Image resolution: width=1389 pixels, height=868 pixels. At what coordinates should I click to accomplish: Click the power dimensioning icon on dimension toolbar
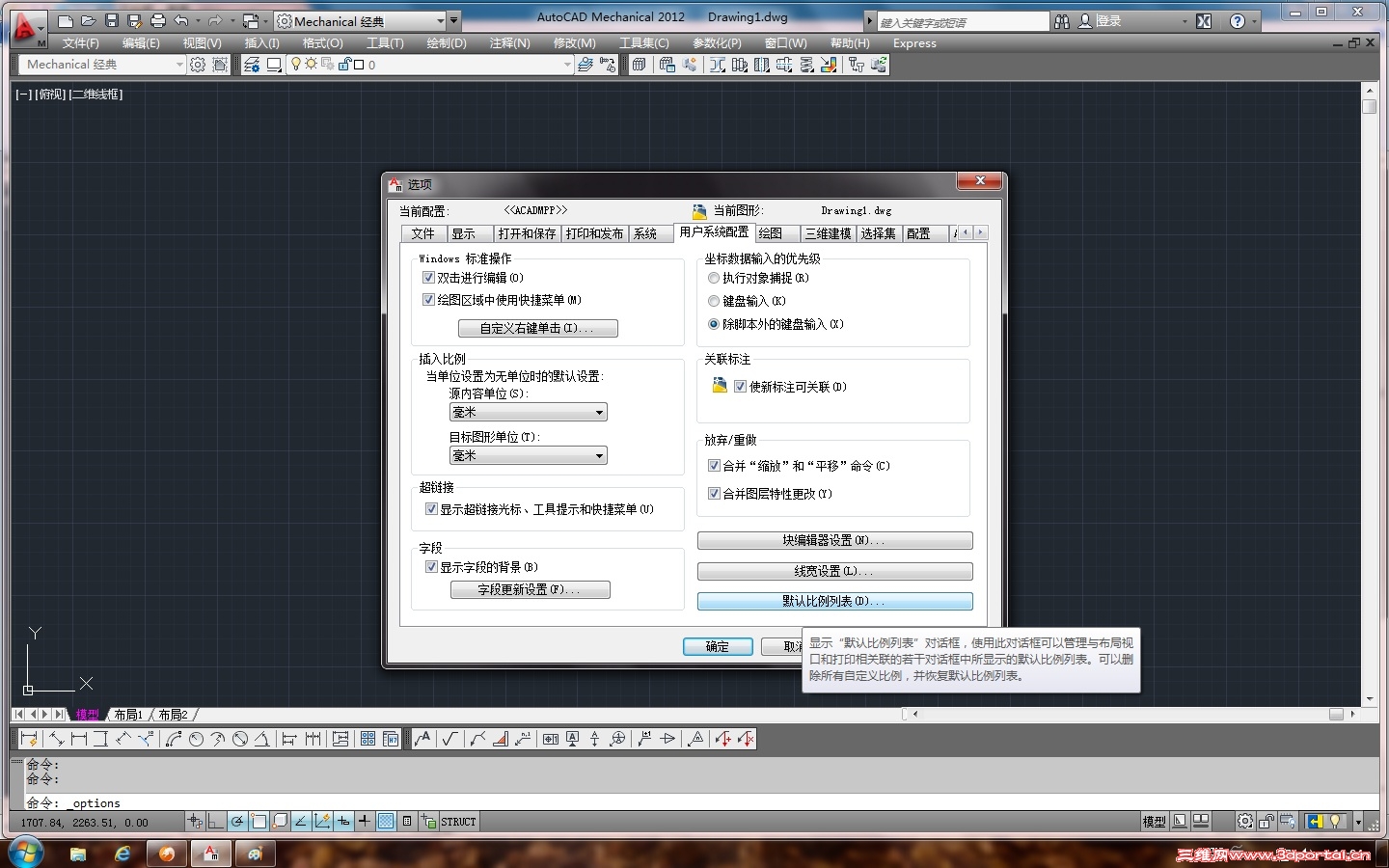[30, 739]
